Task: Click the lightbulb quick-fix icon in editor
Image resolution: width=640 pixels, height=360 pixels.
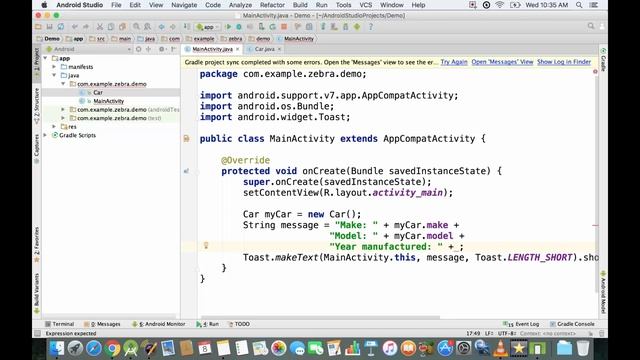Action: point(206,245)
